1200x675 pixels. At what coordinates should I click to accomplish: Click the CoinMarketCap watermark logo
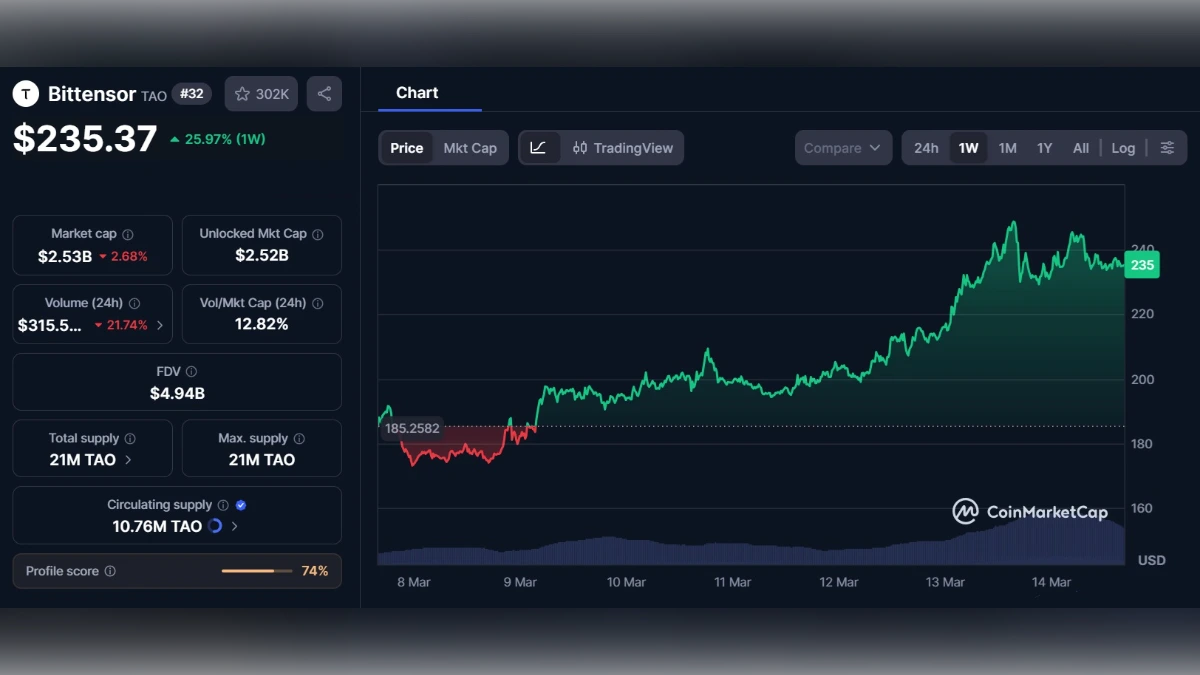coord(963,511)
